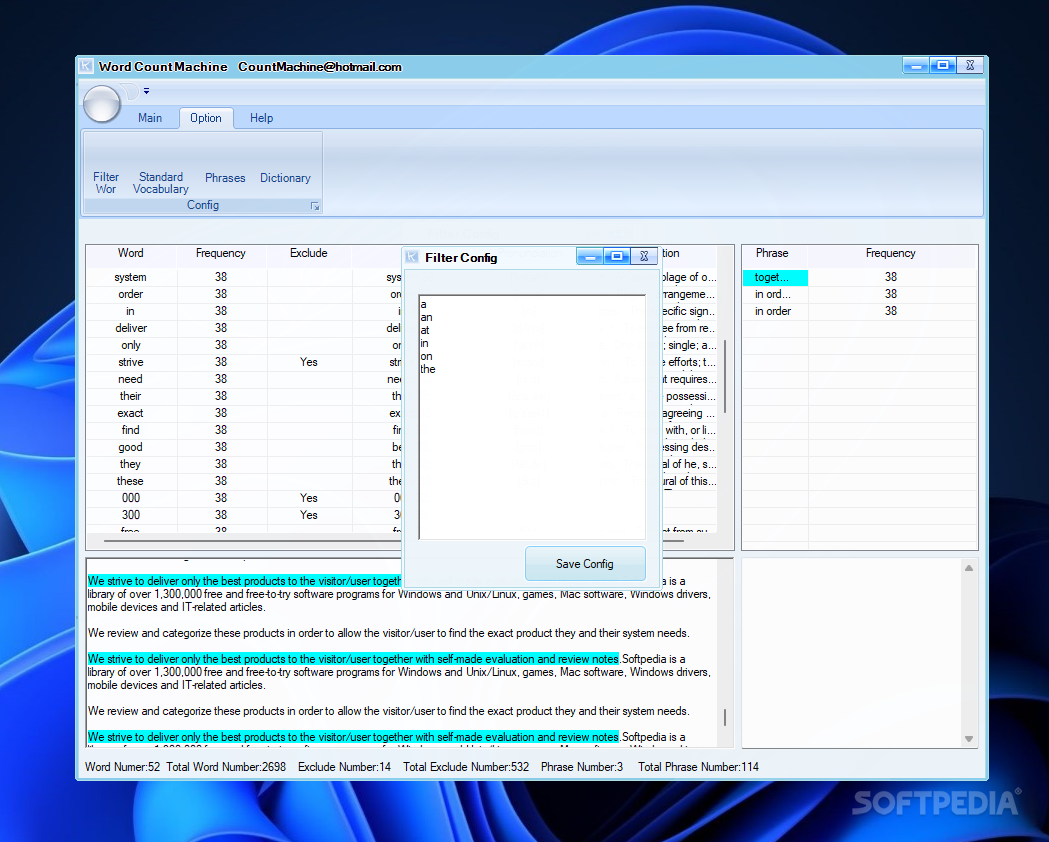Viewport: 1049px width, 842px height.
Task: Click the Yes exclude cell for 000
Action: point(308,498)
